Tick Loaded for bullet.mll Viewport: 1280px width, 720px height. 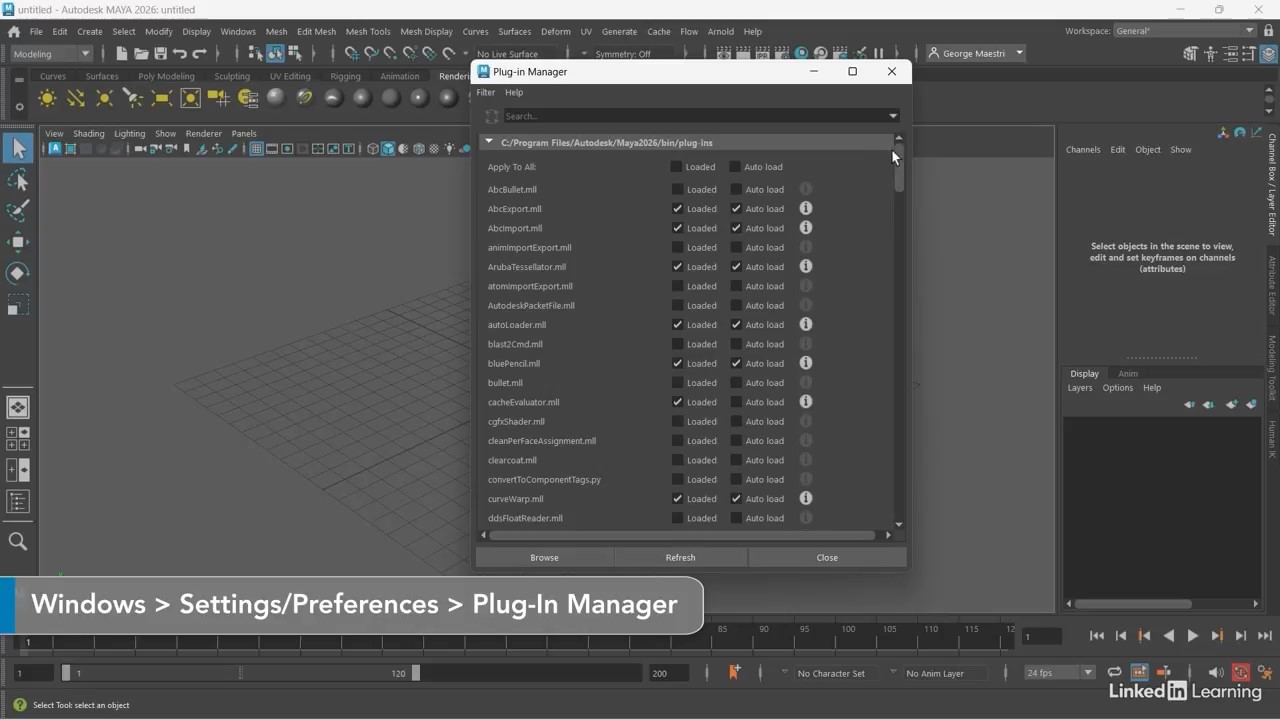677,382
